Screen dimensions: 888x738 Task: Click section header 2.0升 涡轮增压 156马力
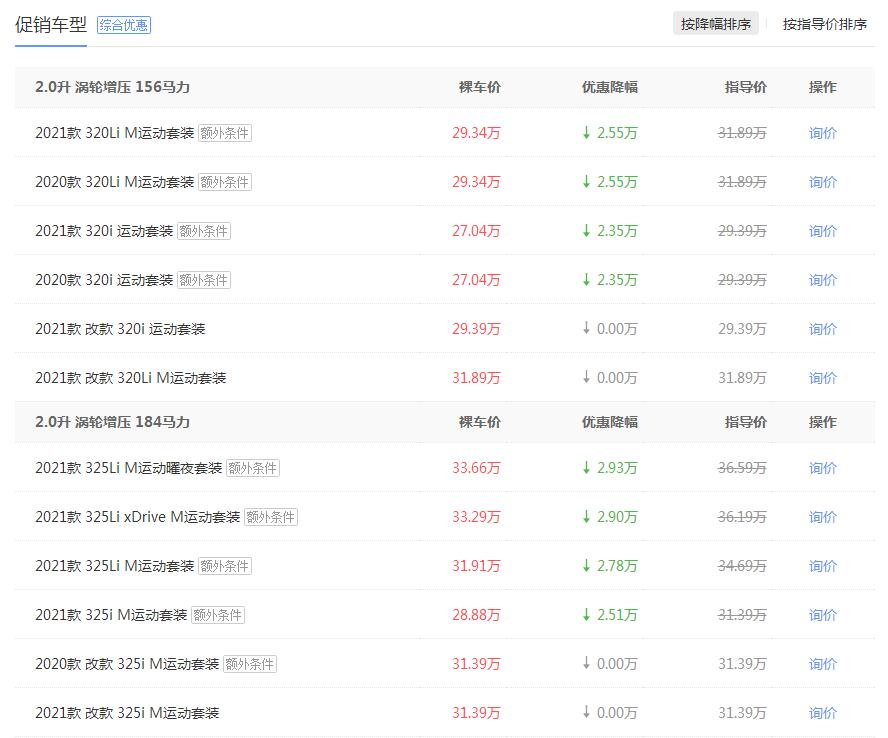coord(112,87)
